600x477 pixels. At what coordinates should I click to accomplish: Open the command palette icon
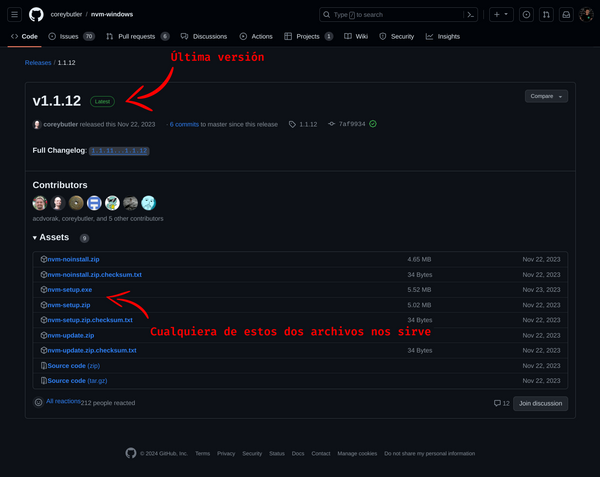click(471, 14)
